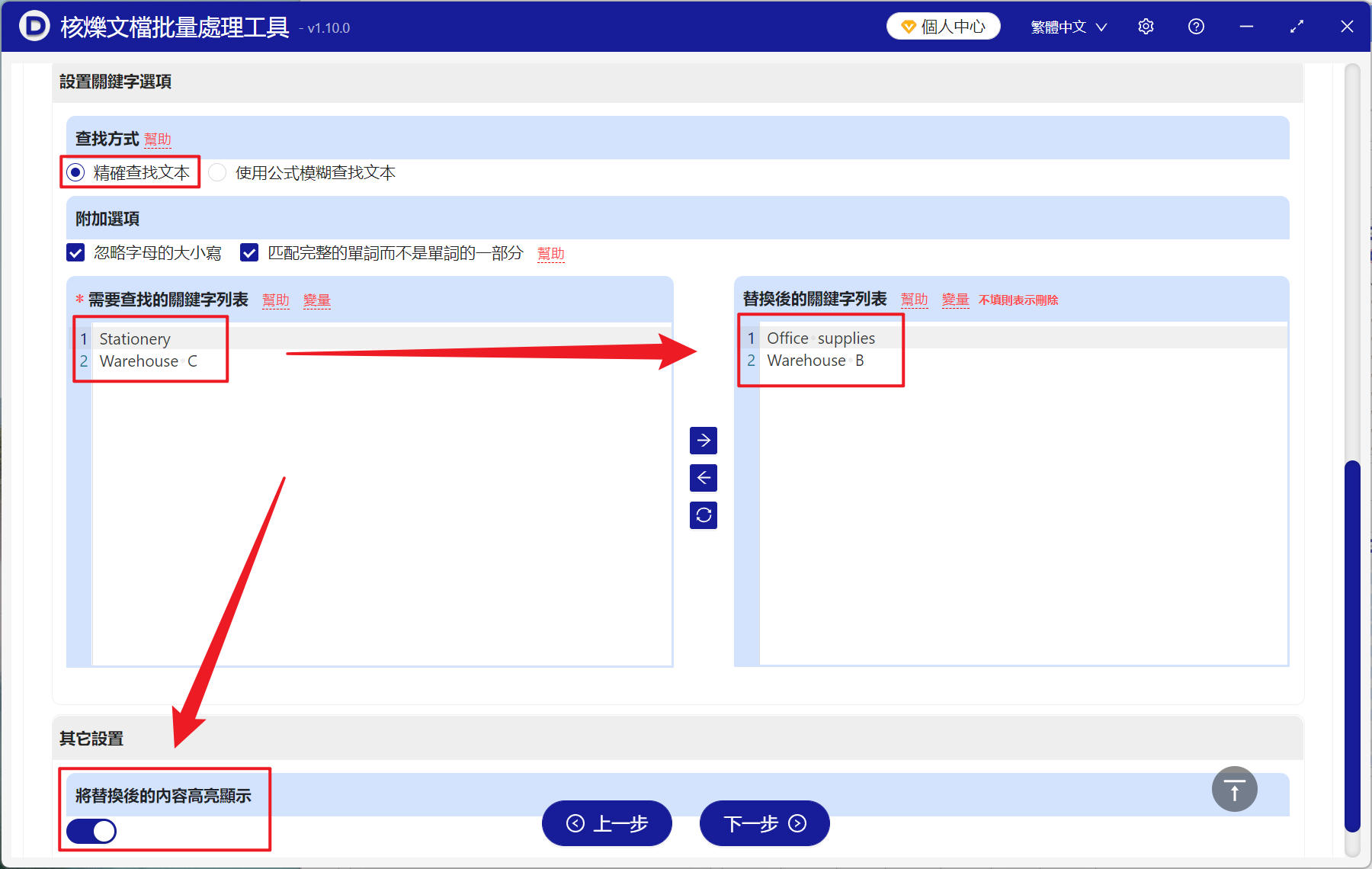Uncheck 忽略字母的大小寫
The width and height of the screenshot is (1372, 869).
(x=75, y=252)
